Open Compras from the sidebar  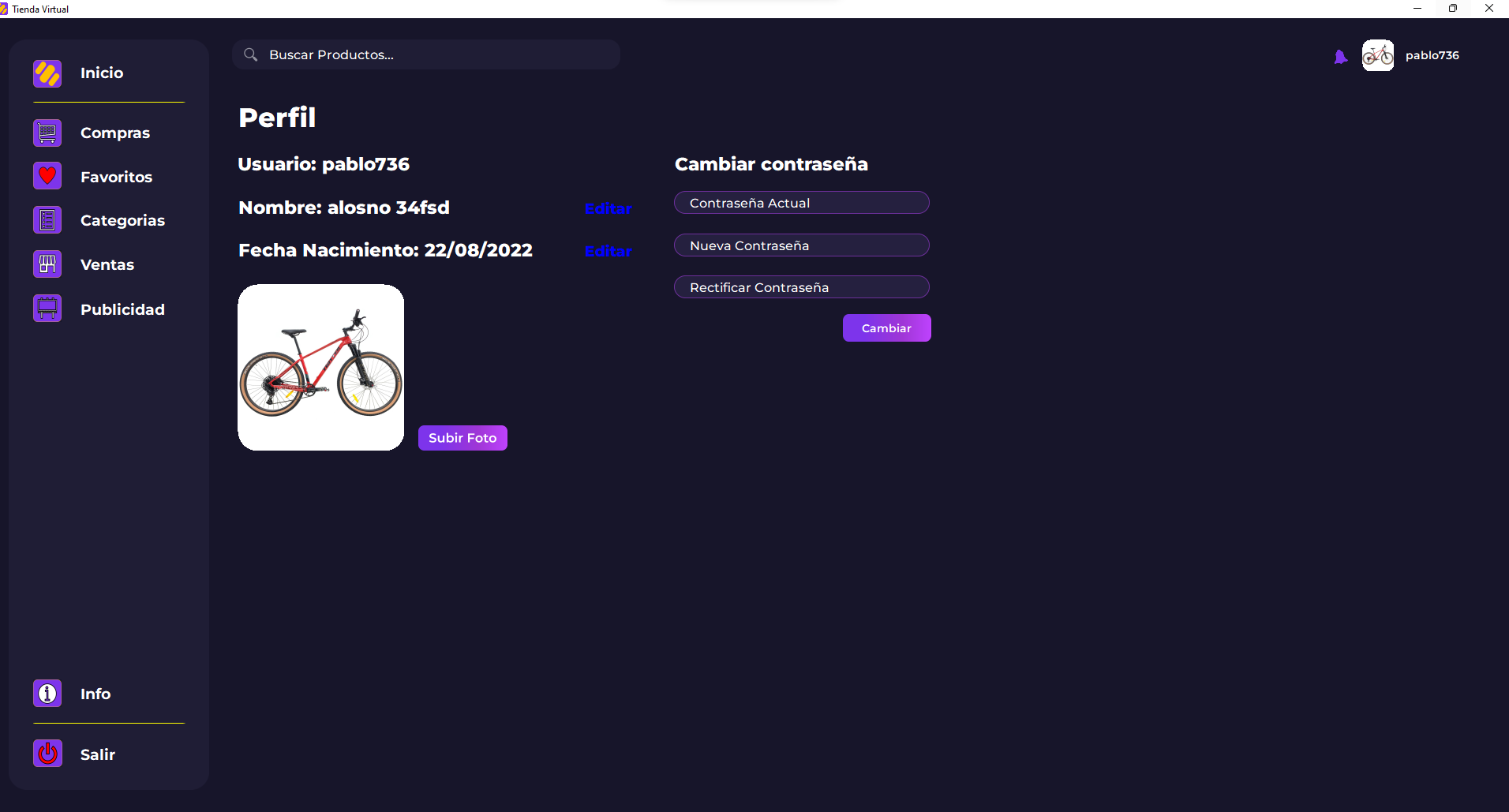(47, 133)
